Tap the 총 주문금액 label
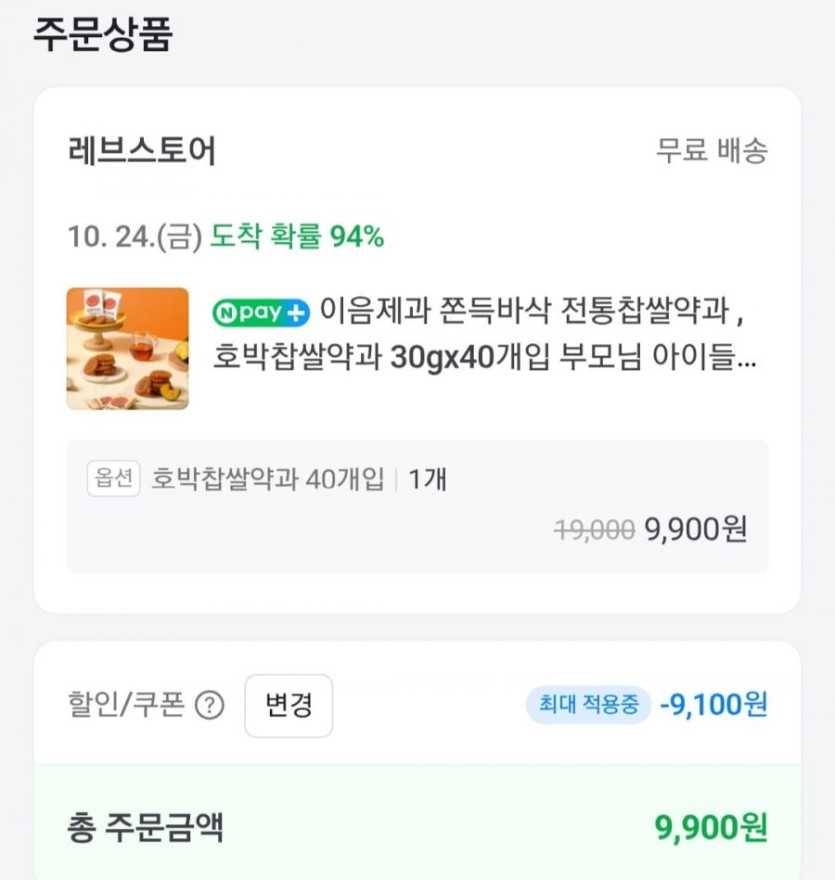835x880 pixels. (x=145, y=828)
